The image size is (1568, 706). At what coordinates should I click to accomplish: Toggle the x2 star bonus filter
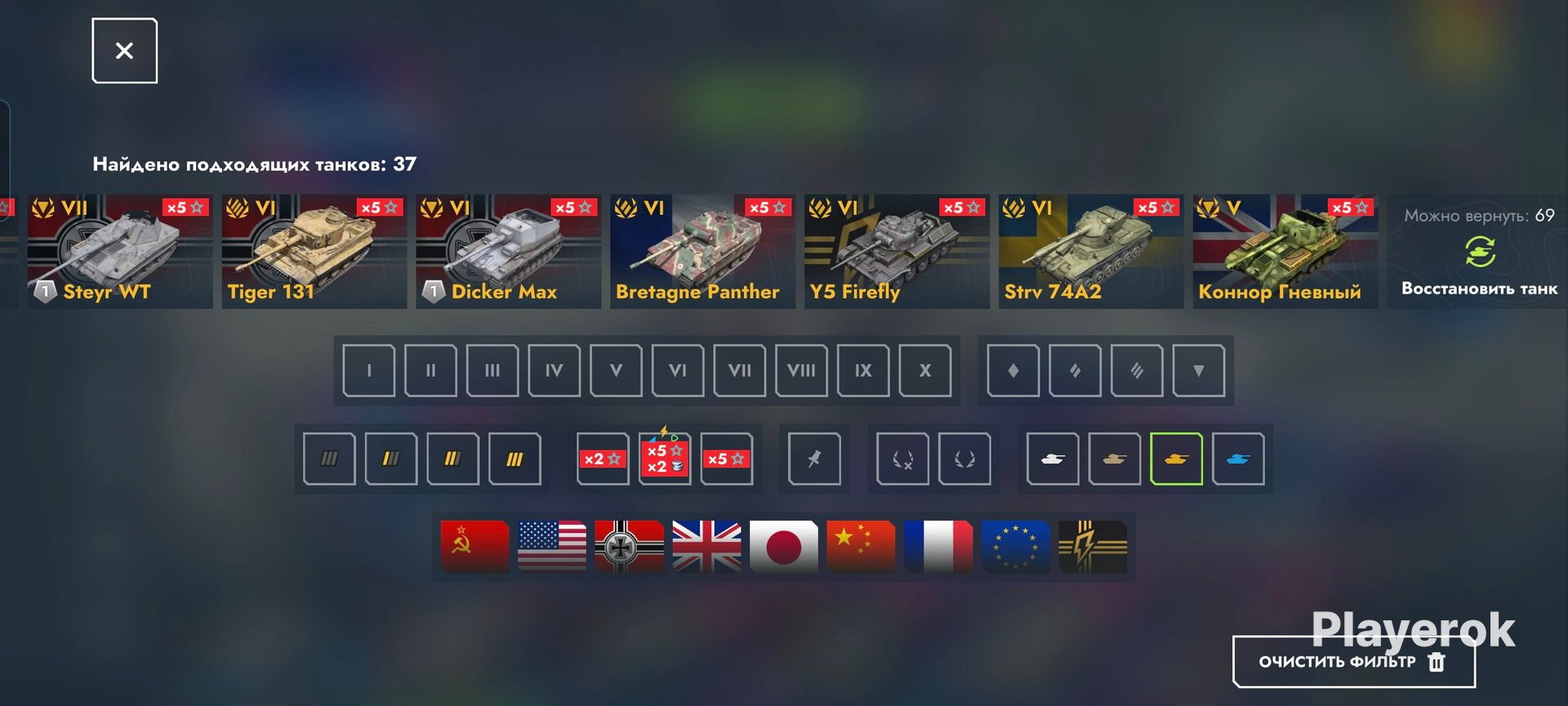point(603,459)
